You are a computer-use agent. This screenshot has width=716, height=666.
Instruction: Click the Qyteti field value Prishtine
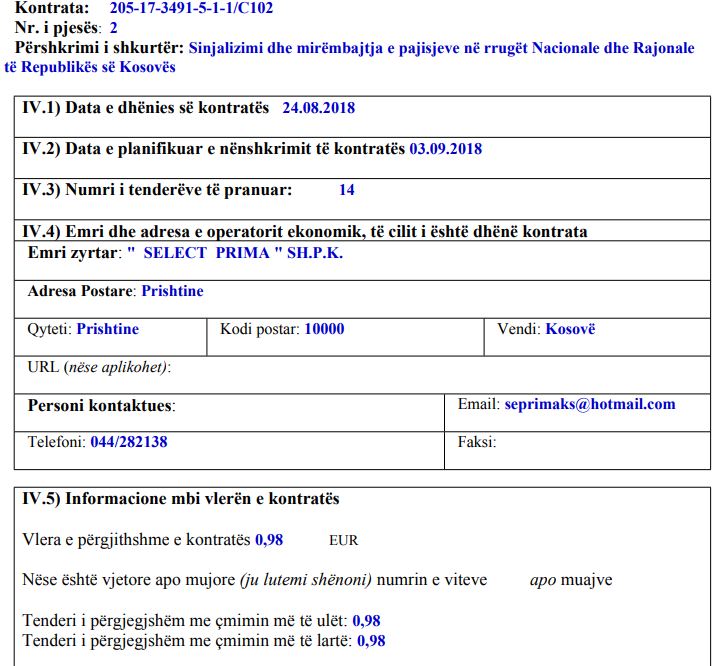point(107,329)
